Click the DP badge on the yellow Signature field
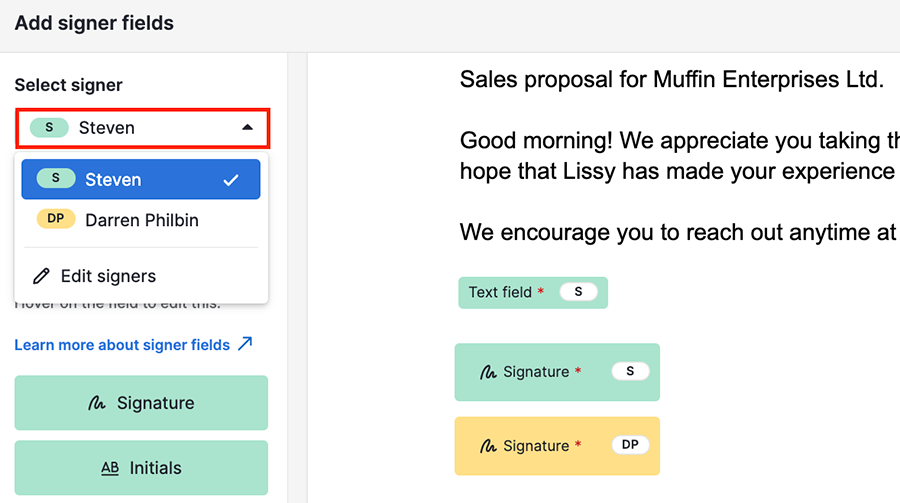 [x=630, y=444]
